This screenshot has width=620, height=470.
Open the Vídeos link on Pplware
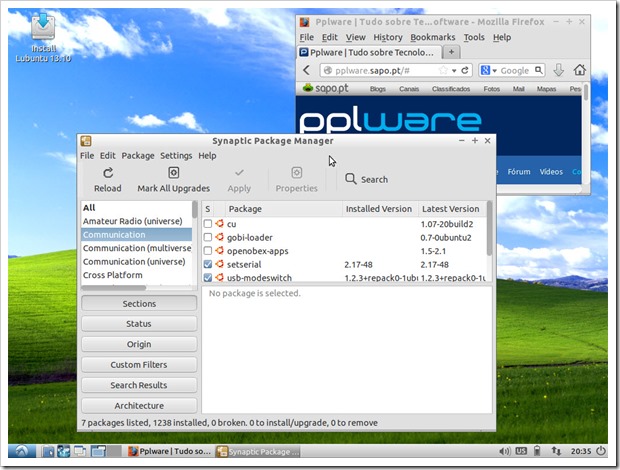tap(551, 172)
